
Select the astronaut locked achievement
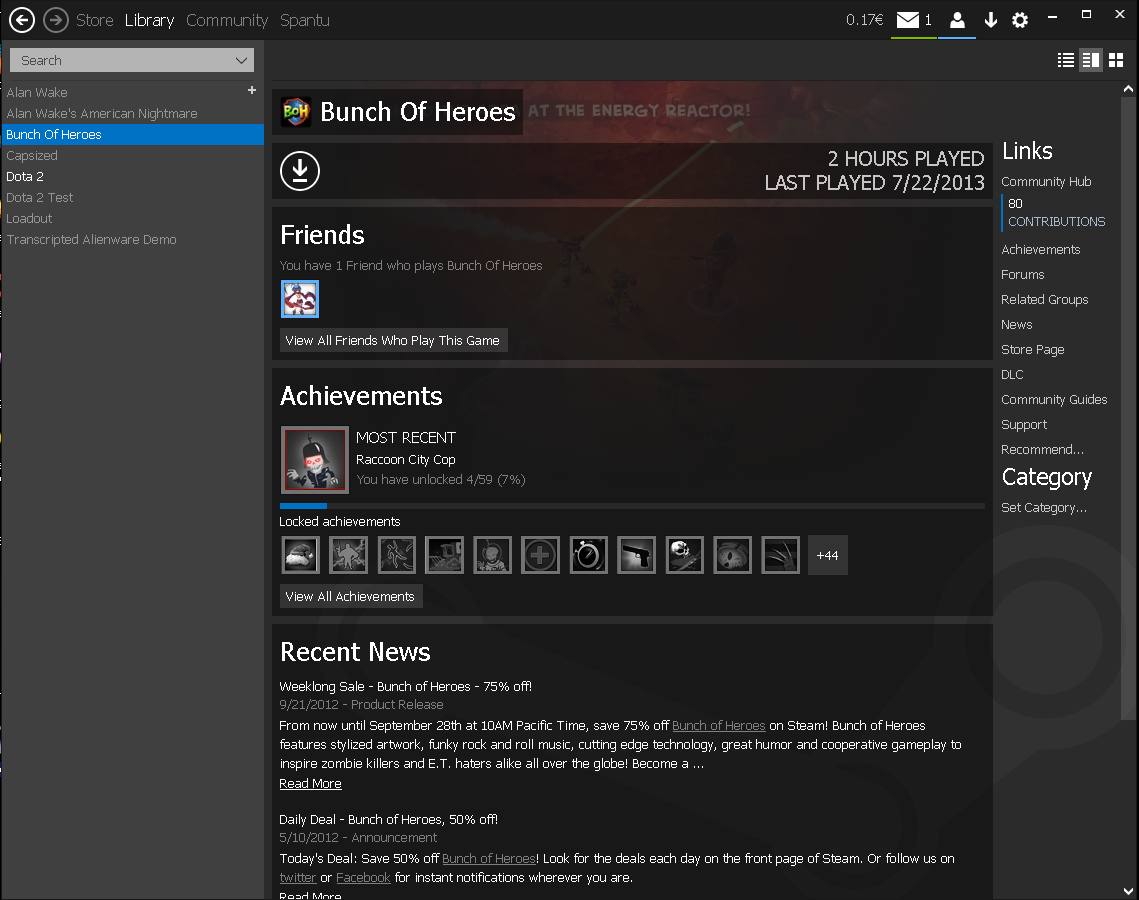(493, 556)
